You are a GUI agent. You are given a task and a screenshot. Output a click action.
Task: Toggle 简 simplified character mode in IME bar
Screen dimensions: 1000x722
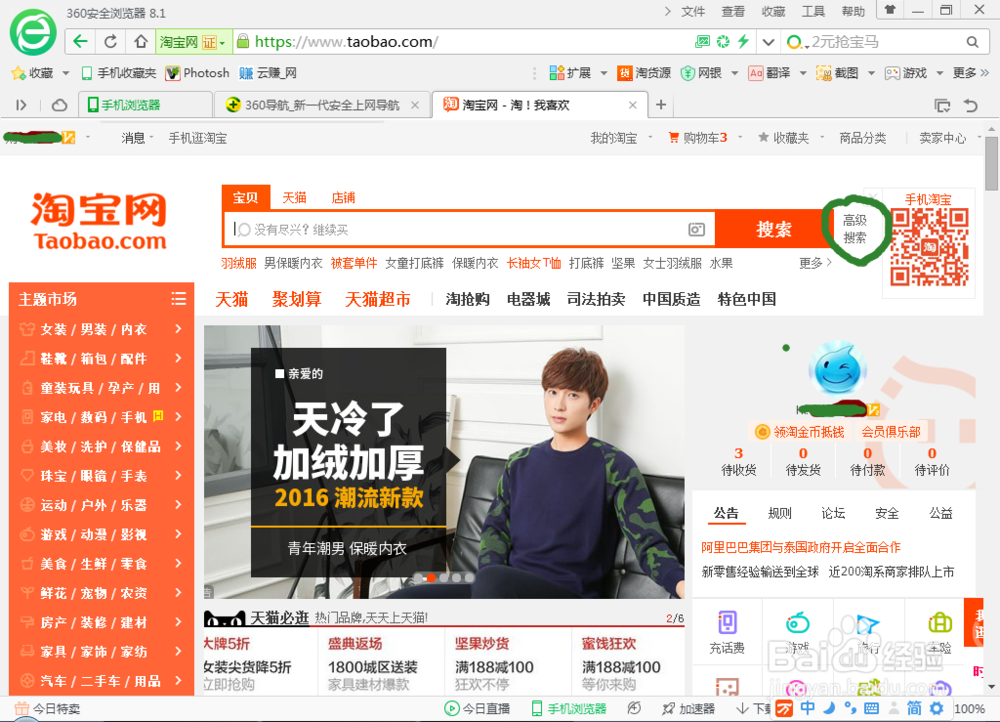tap(914, 708)
